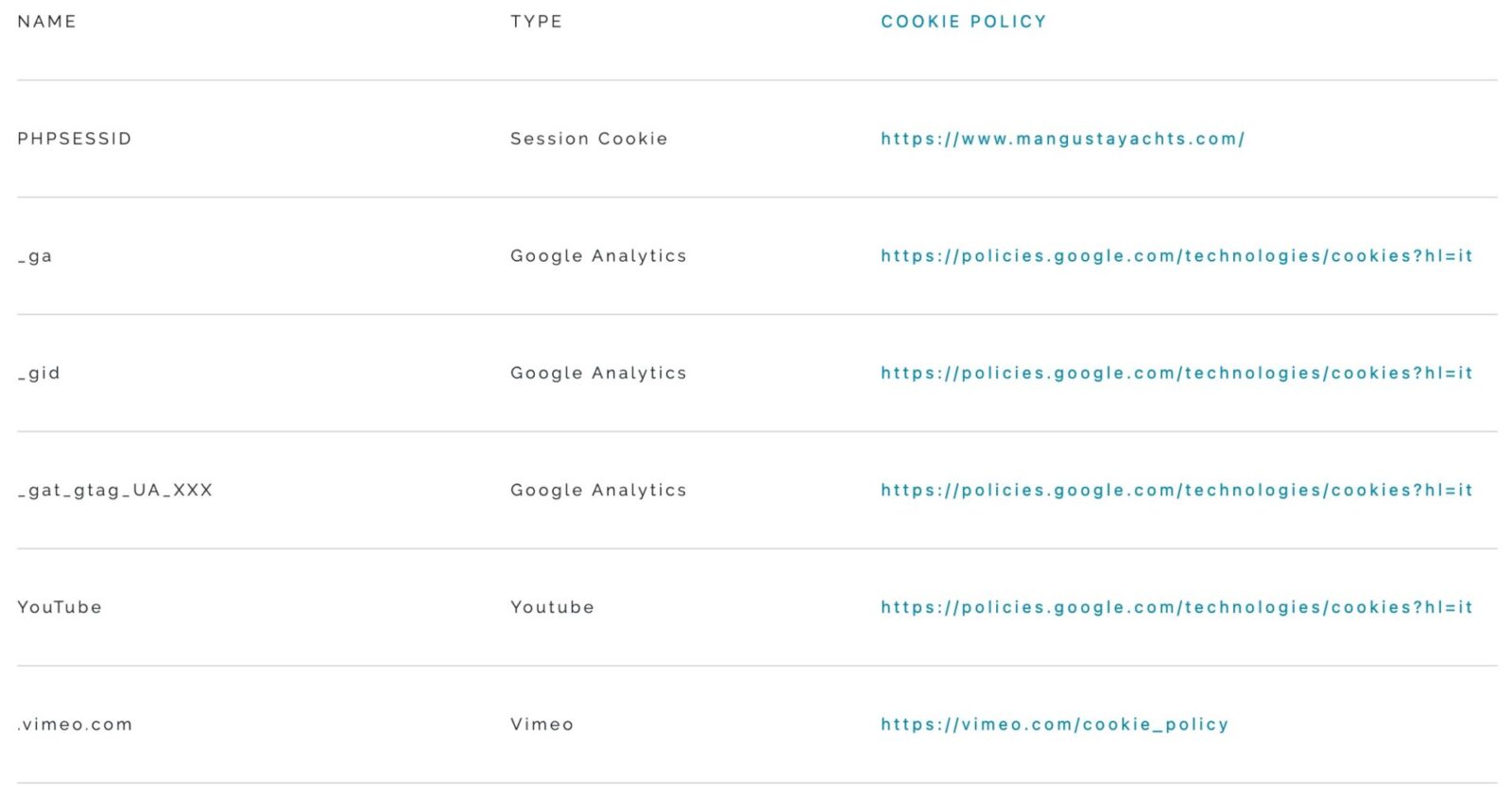
Task: Click the Session Cookie type text
Action: pyautogui.click(x=589, y=139)
